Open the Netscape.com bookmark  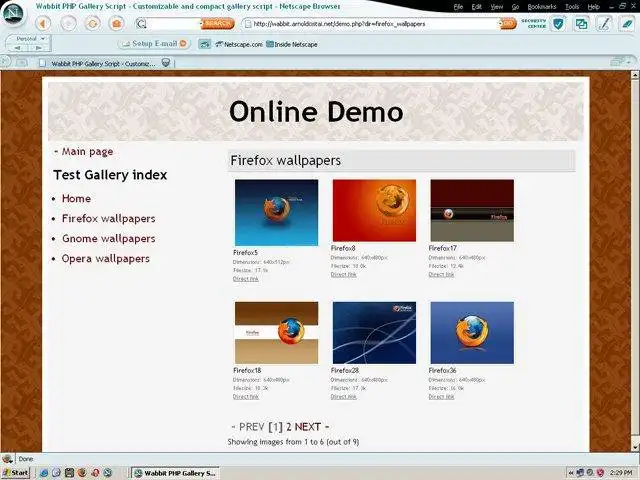tap(239, 44)
